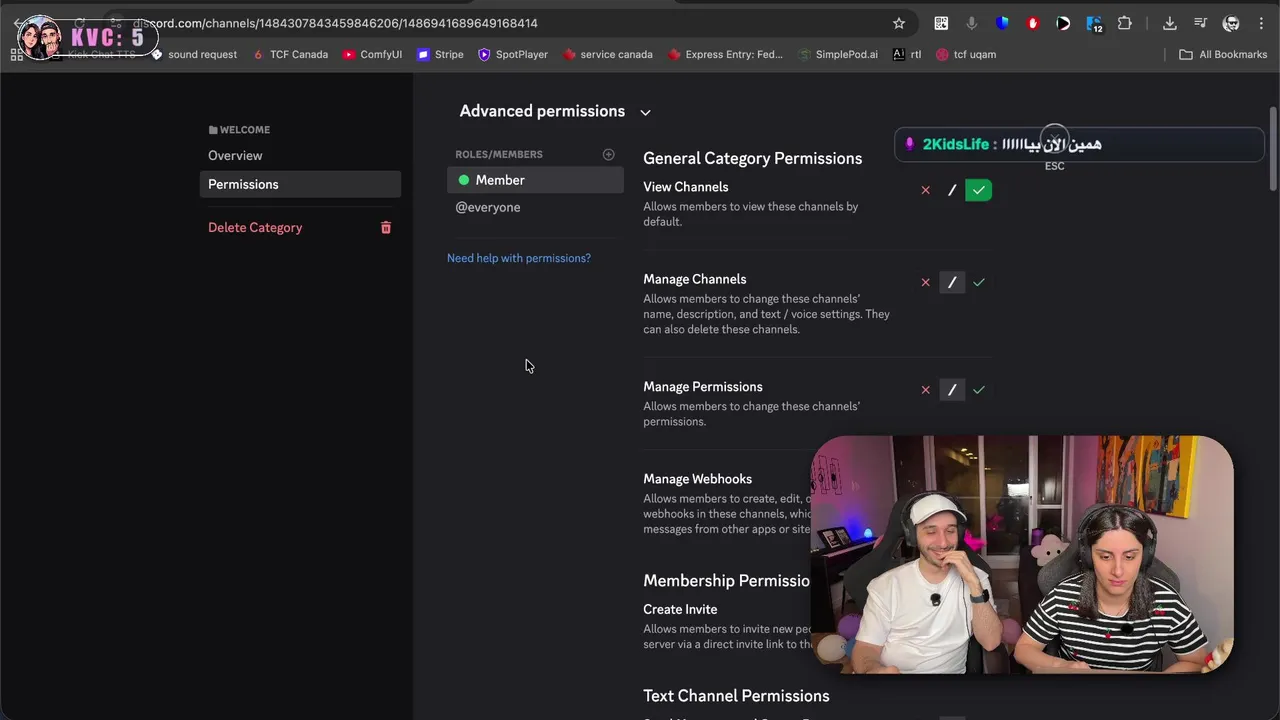Click the red circular extension icon
The image size is (1280, 720).
point(1033,23)
